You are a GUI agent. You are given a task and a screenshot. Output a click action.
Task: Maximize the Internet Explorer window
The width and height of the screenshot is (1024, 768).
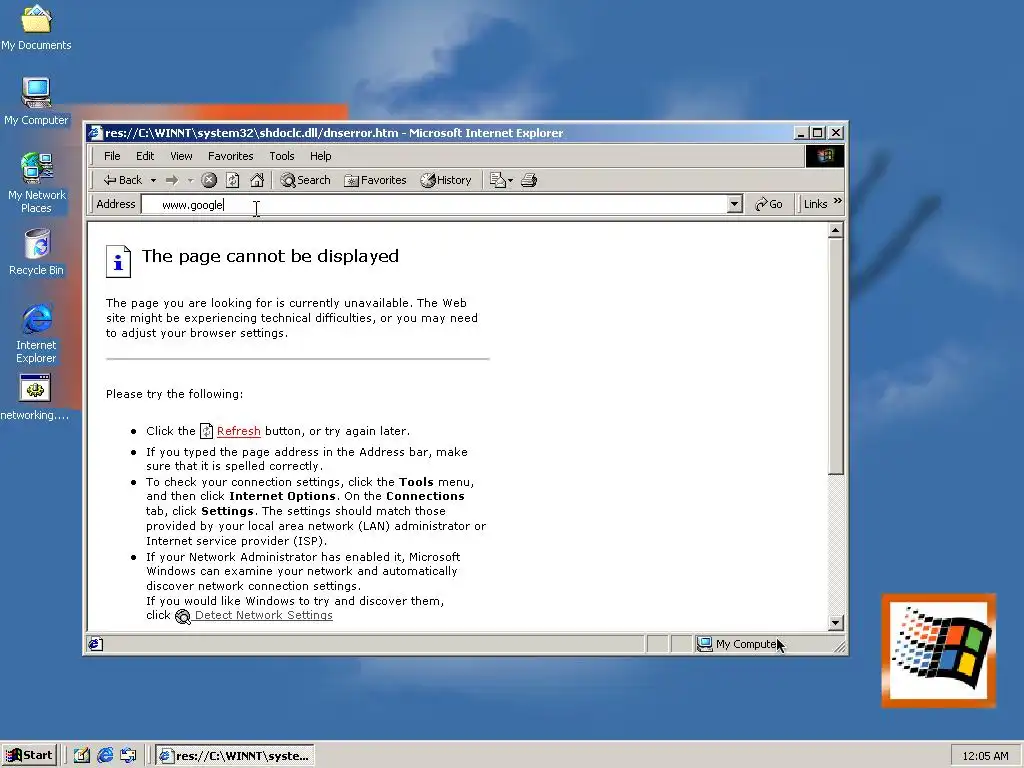(x=818, y=133)
